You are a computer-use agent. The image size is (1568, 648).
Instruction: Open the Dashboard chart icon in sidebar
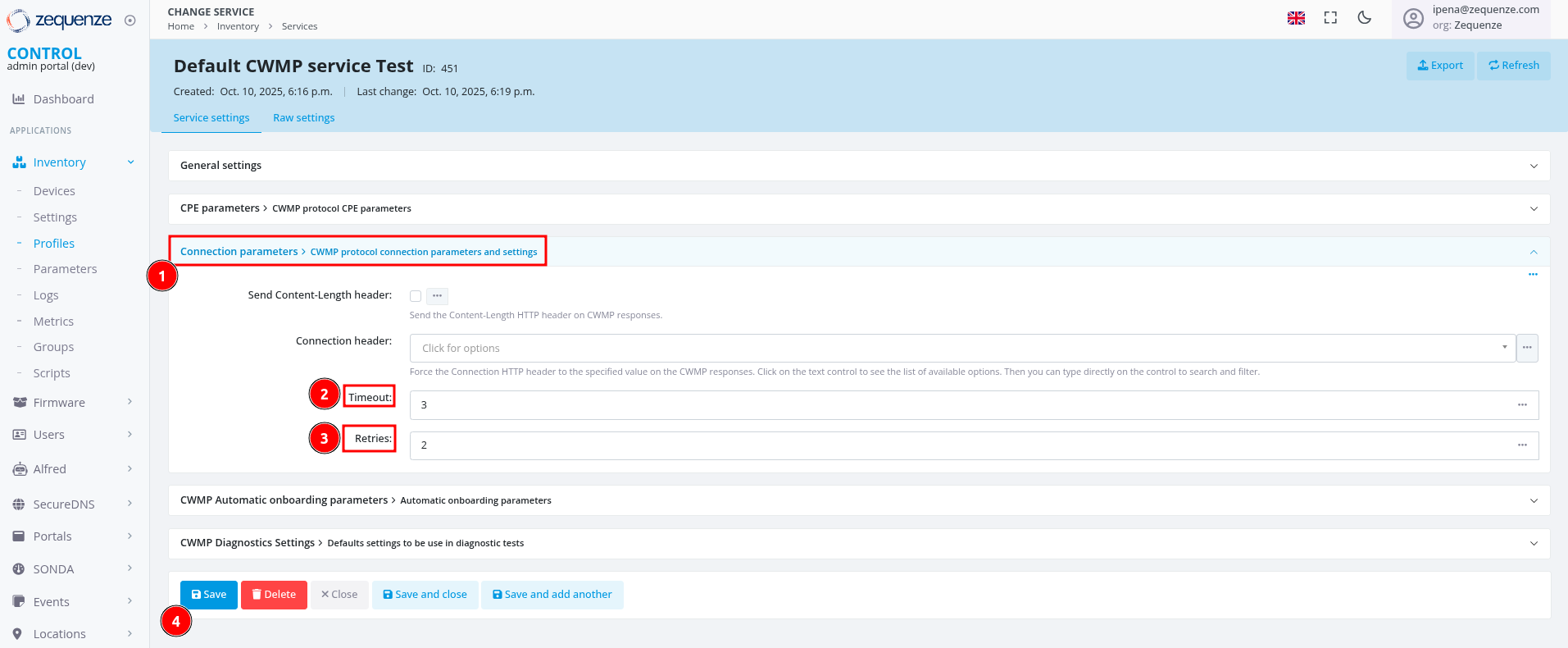click(19, 99)
